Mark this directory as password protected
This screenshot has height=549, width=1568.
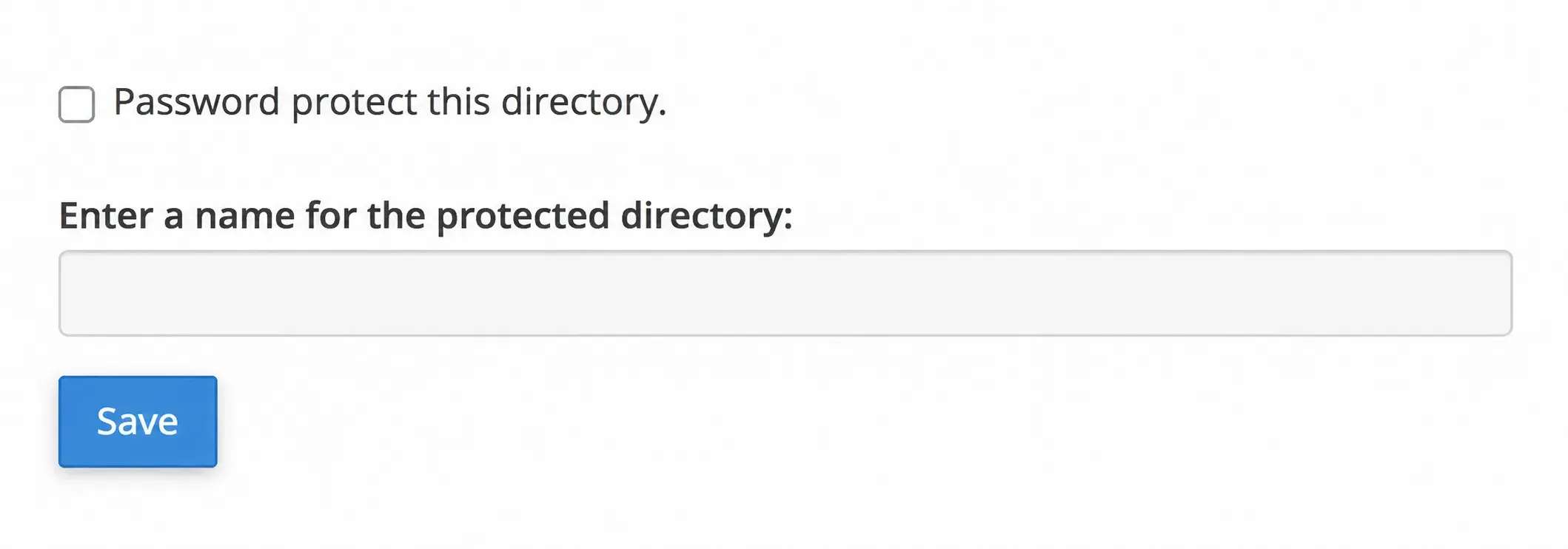coord(77,104)
